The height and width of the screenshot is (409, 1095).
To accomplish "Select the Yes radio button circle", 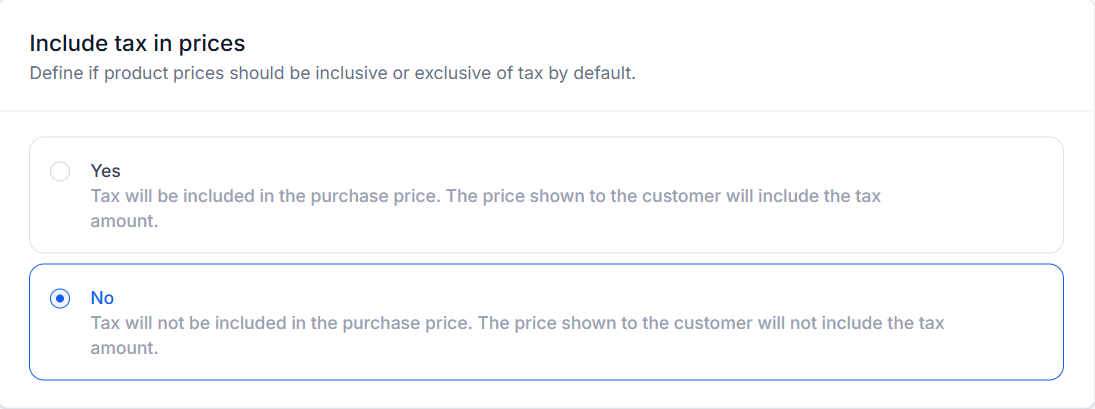I will tap(60, 171).
